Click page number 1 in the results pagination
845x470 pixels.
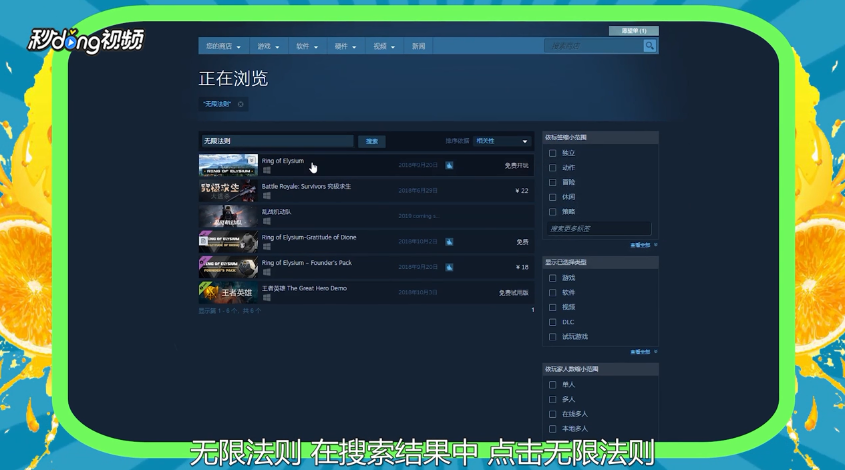click(x=532, y=310)
